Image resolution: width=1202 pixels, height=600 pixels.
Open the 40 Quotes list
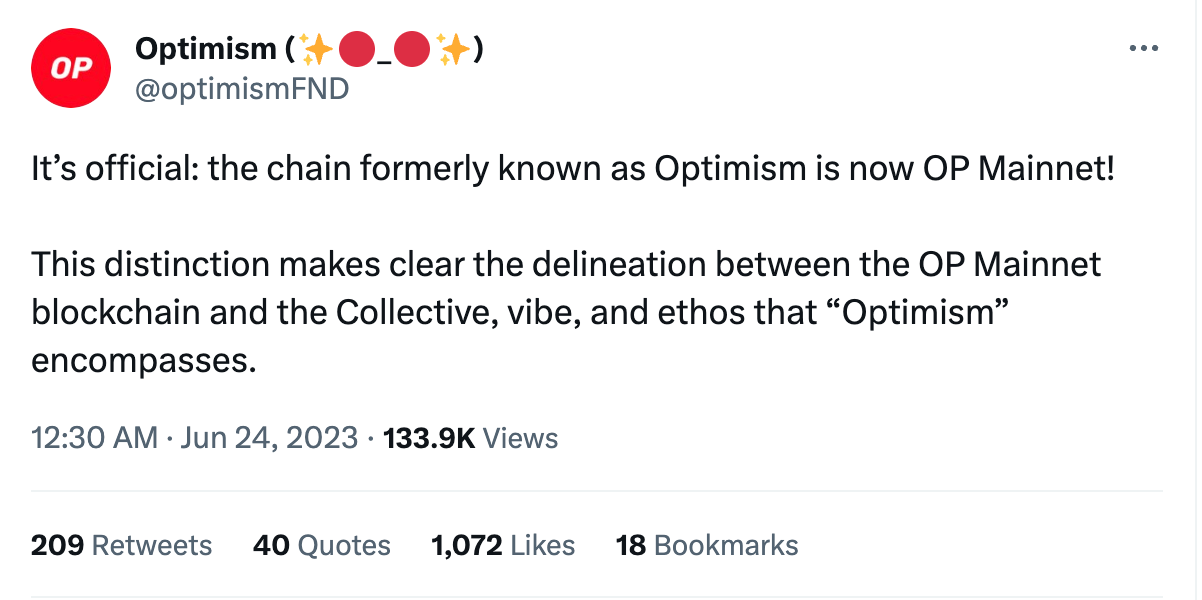321,545
